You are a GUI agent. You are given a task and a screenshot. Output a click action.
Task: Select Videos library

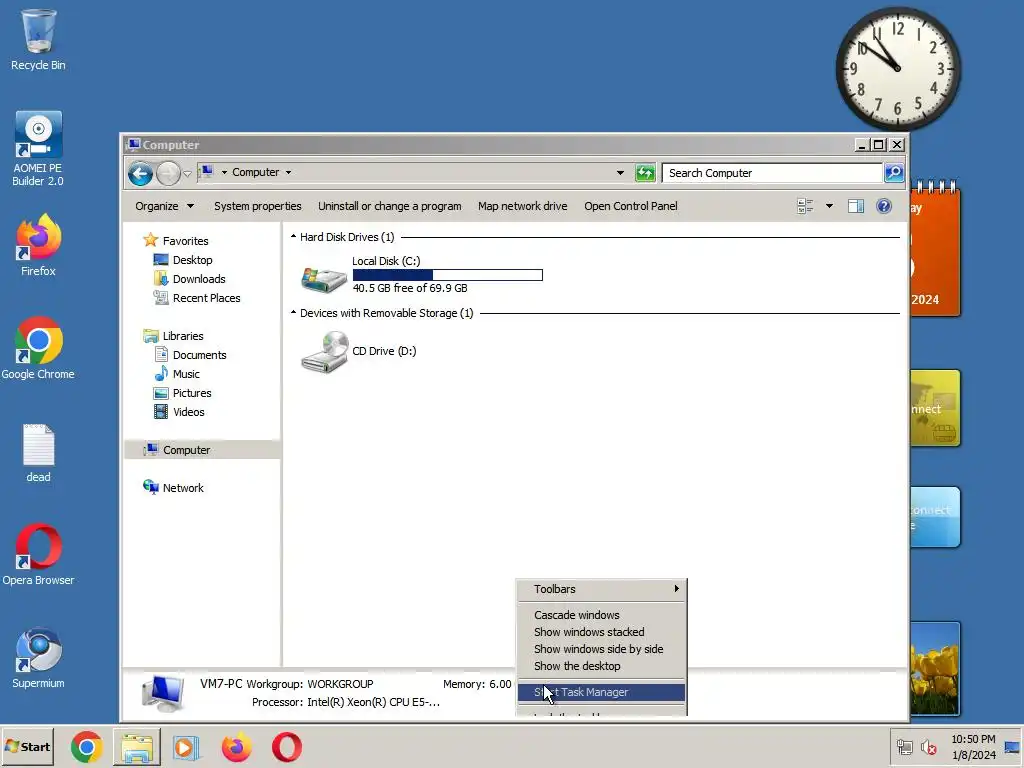(189, 411)
